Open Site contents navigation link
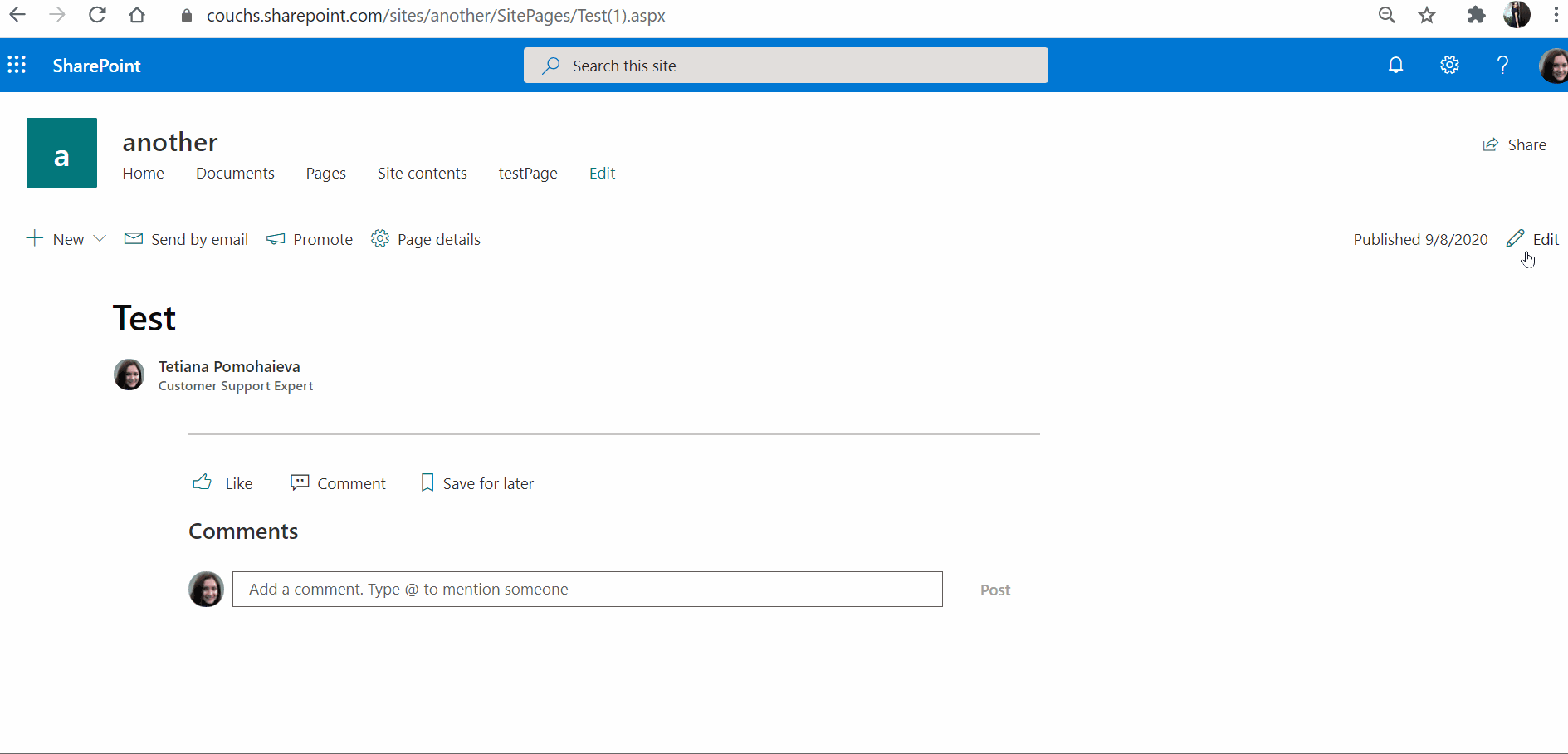Image resolution: width=1568 pixels, height=754 pixels. pos(423,173)
